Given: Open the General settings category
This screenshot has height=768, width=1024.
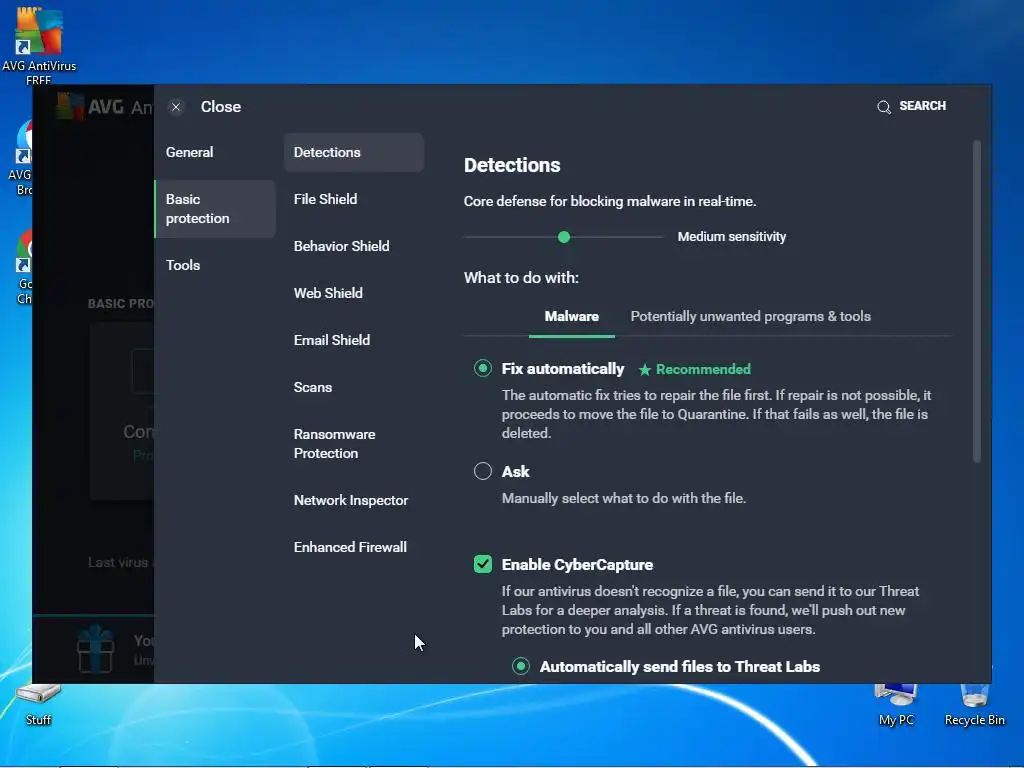Looking at the screenshot, I should coord(189,152).
